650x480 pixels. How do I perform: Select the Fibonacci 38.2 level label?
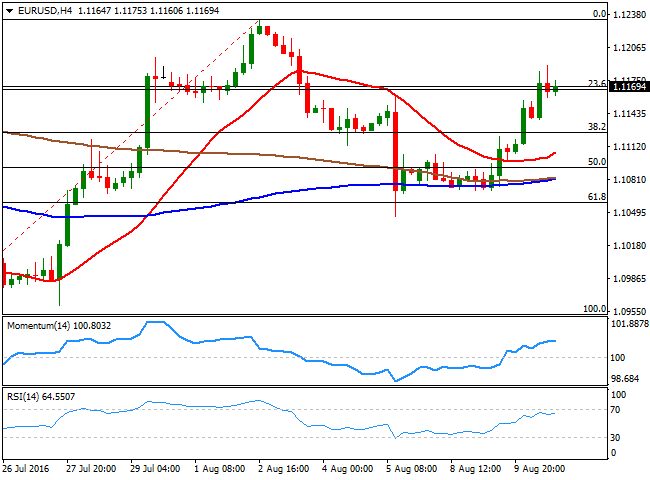pyautogui.click(x=597, y=127)
